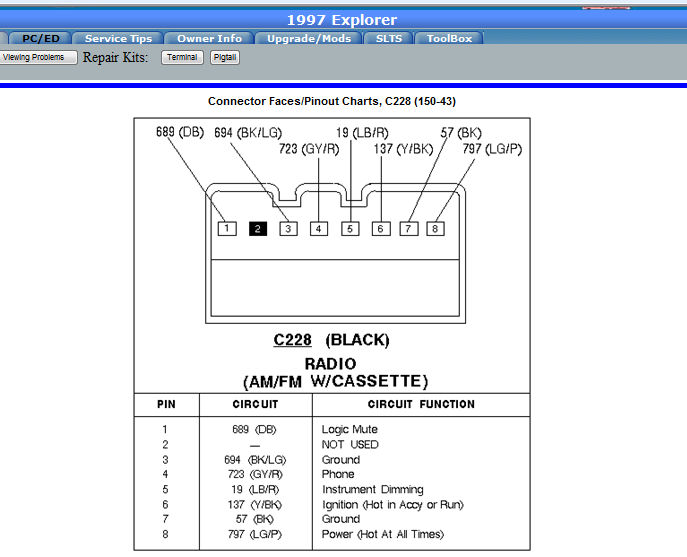Click the 1997 Explorer title

tap(342, 20)
